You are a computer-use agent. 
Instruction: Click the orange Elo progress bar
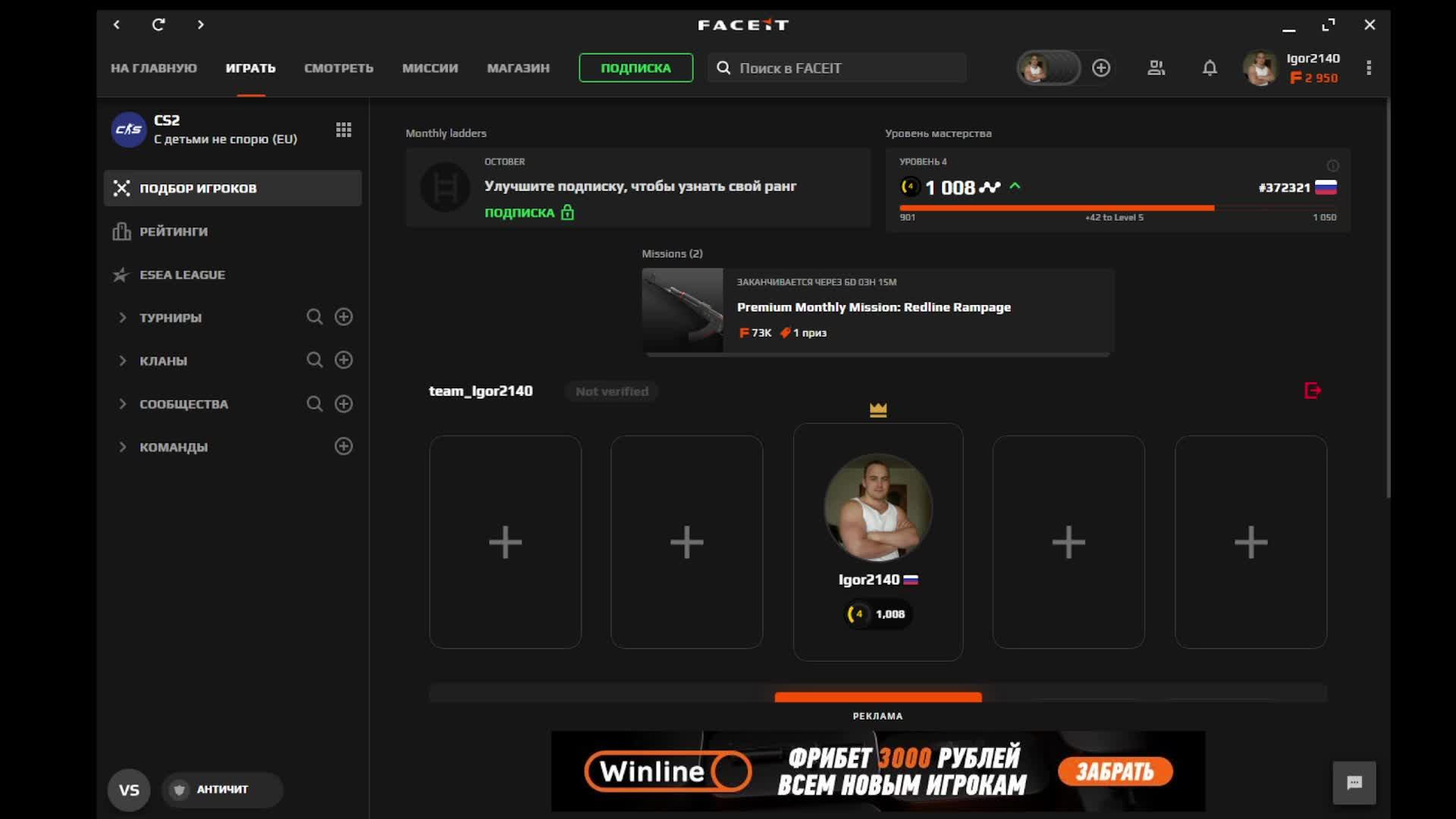pyautogui.click(x=1056, y=208)
